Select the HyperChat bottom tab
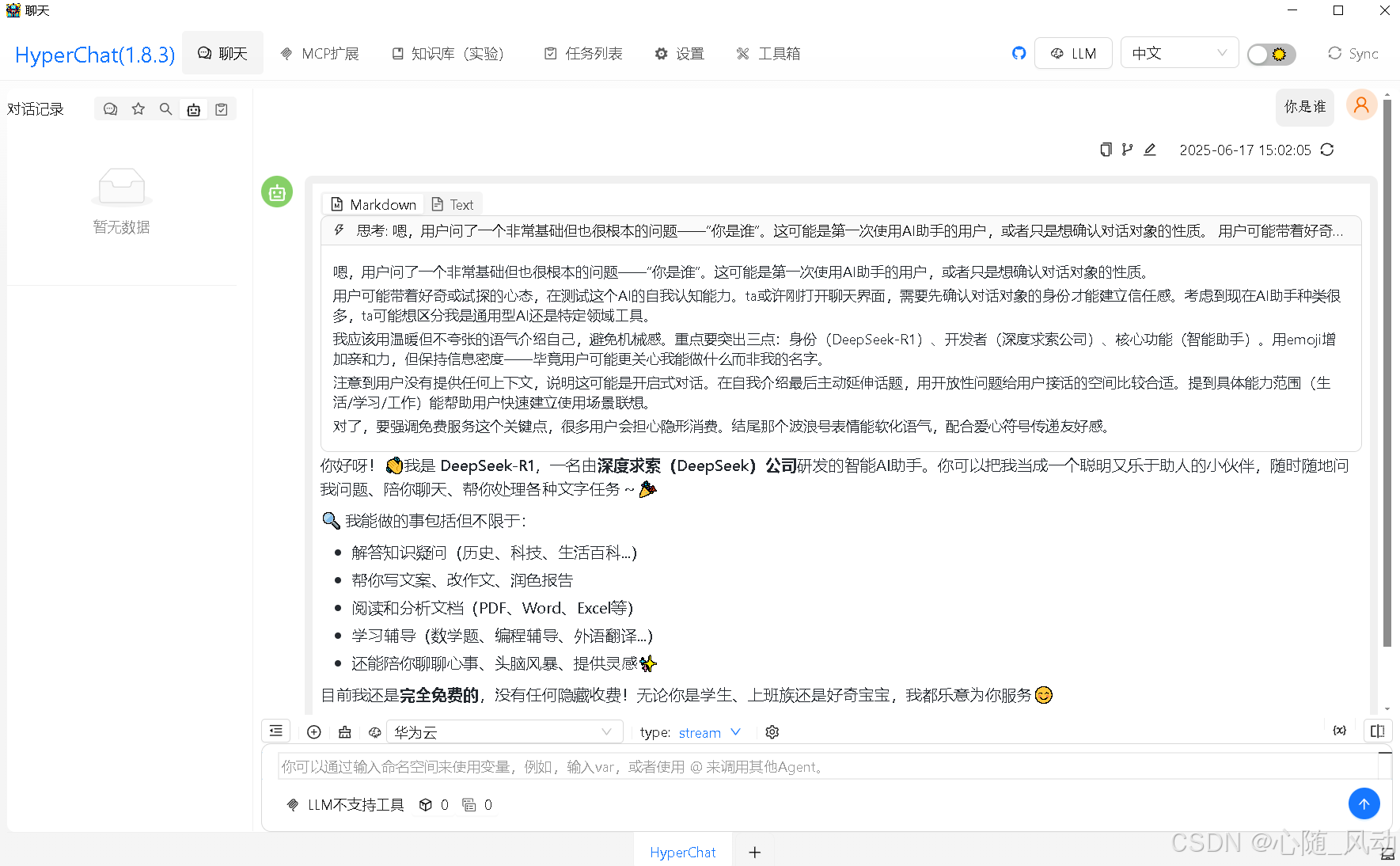 pos(682,852)
